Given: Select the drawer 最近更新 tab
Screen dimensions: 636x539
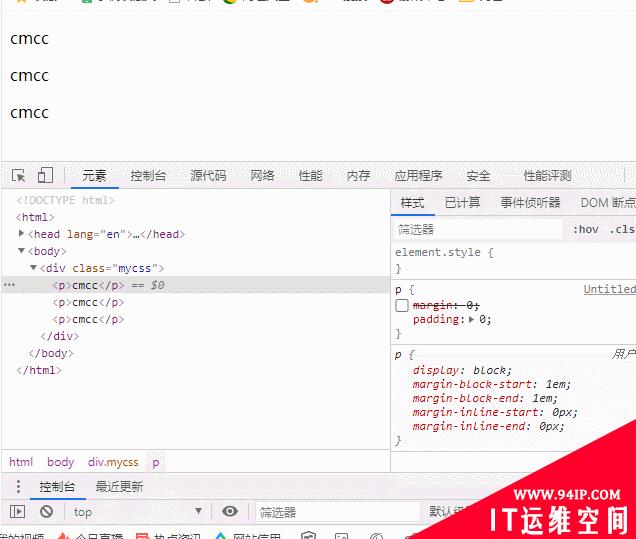Looking at the screenshot, I should (x=119, y=486).
